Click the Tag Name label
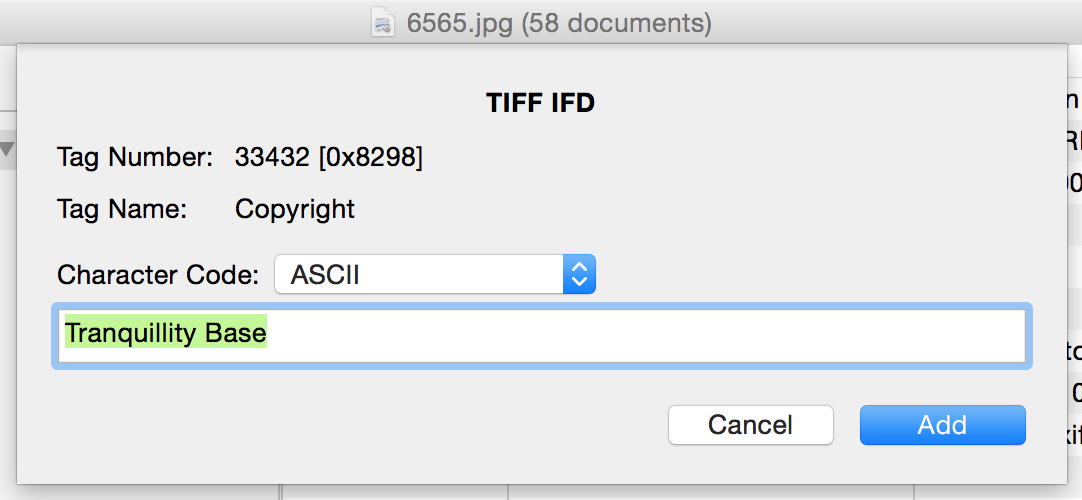 click(122, 209)
